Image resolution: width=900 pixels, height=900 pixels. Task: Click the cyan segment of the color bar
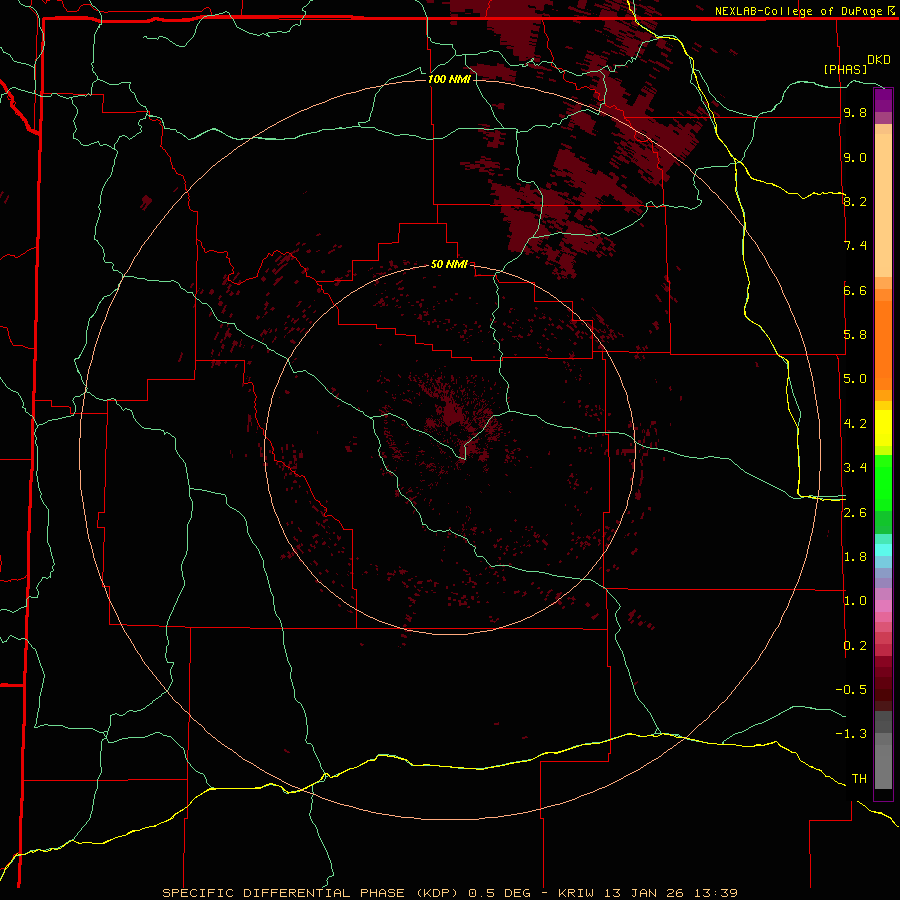point(883,550)
